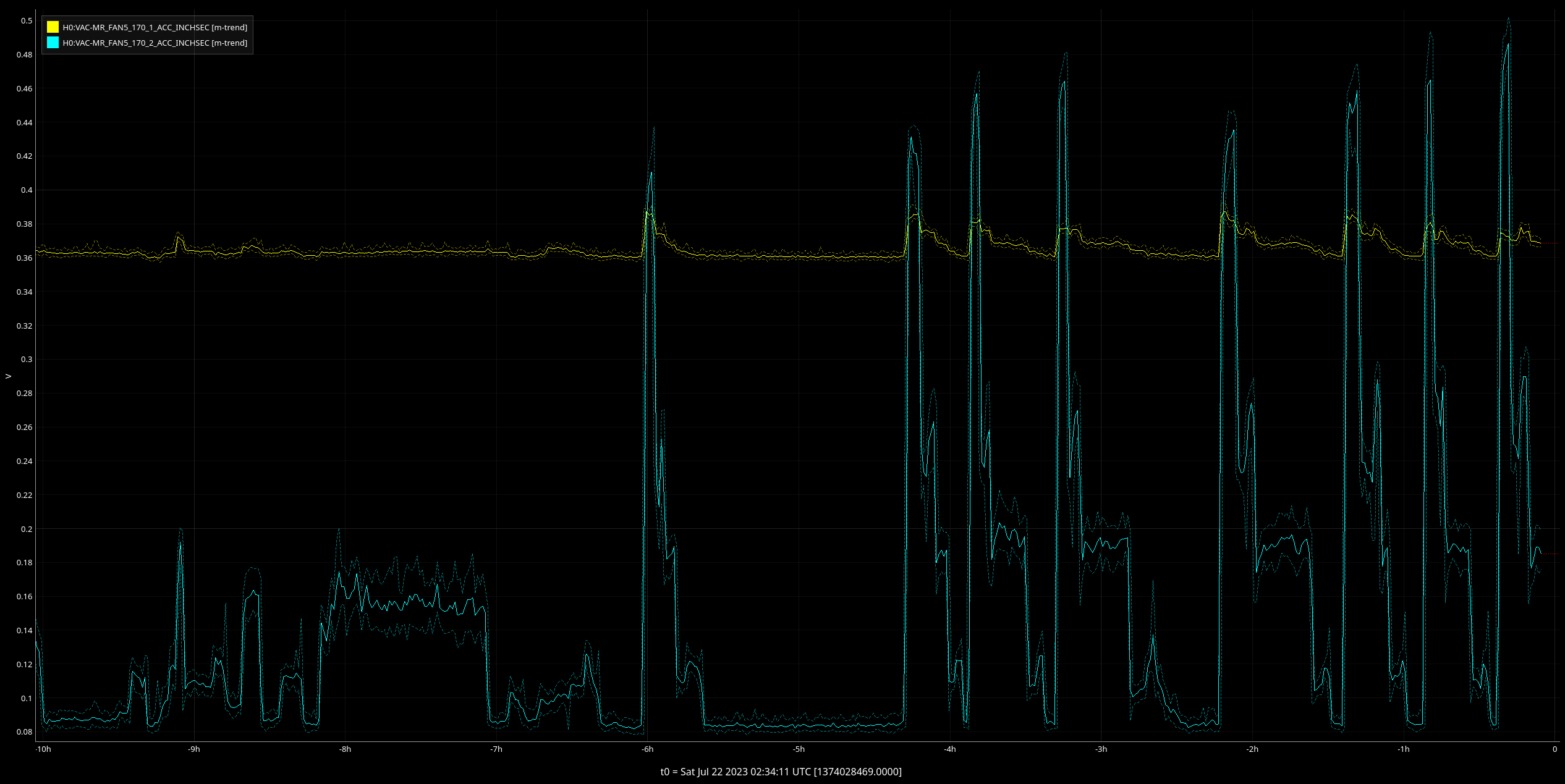Click the 0.3 y-axis tick label
This screenshot has height=784, width=1565.
(27, 360)
